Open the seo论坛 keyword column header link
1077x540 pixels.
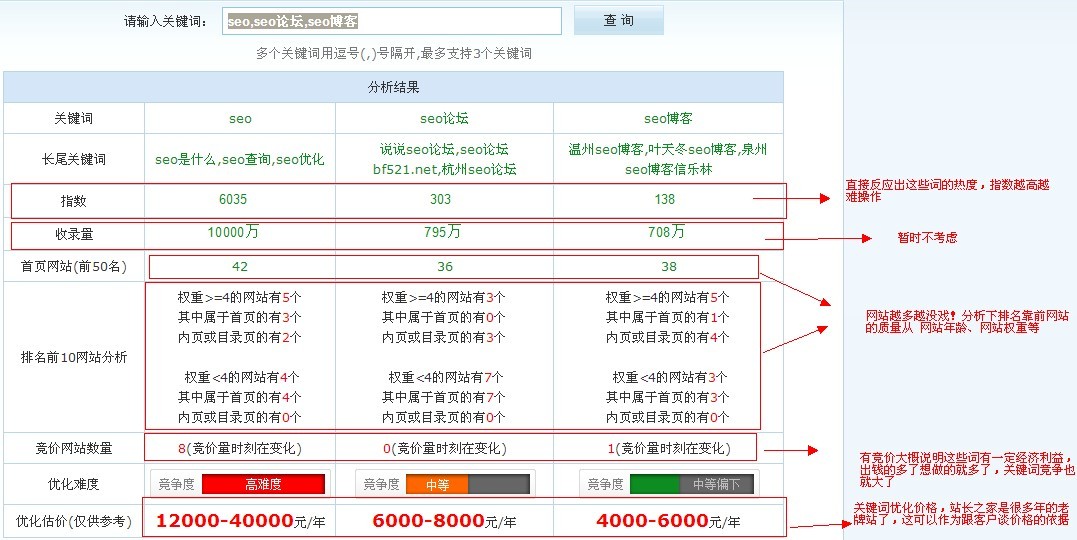(x=444, y=118)
